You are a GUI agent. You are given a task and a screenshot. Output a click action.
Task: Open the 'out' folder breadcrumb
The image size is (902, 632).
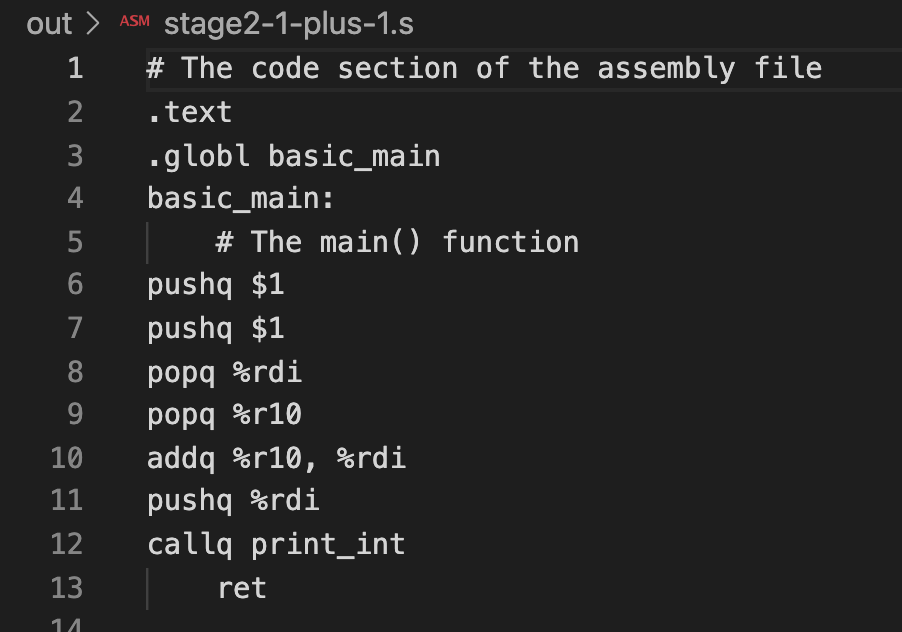click(49, 24)
